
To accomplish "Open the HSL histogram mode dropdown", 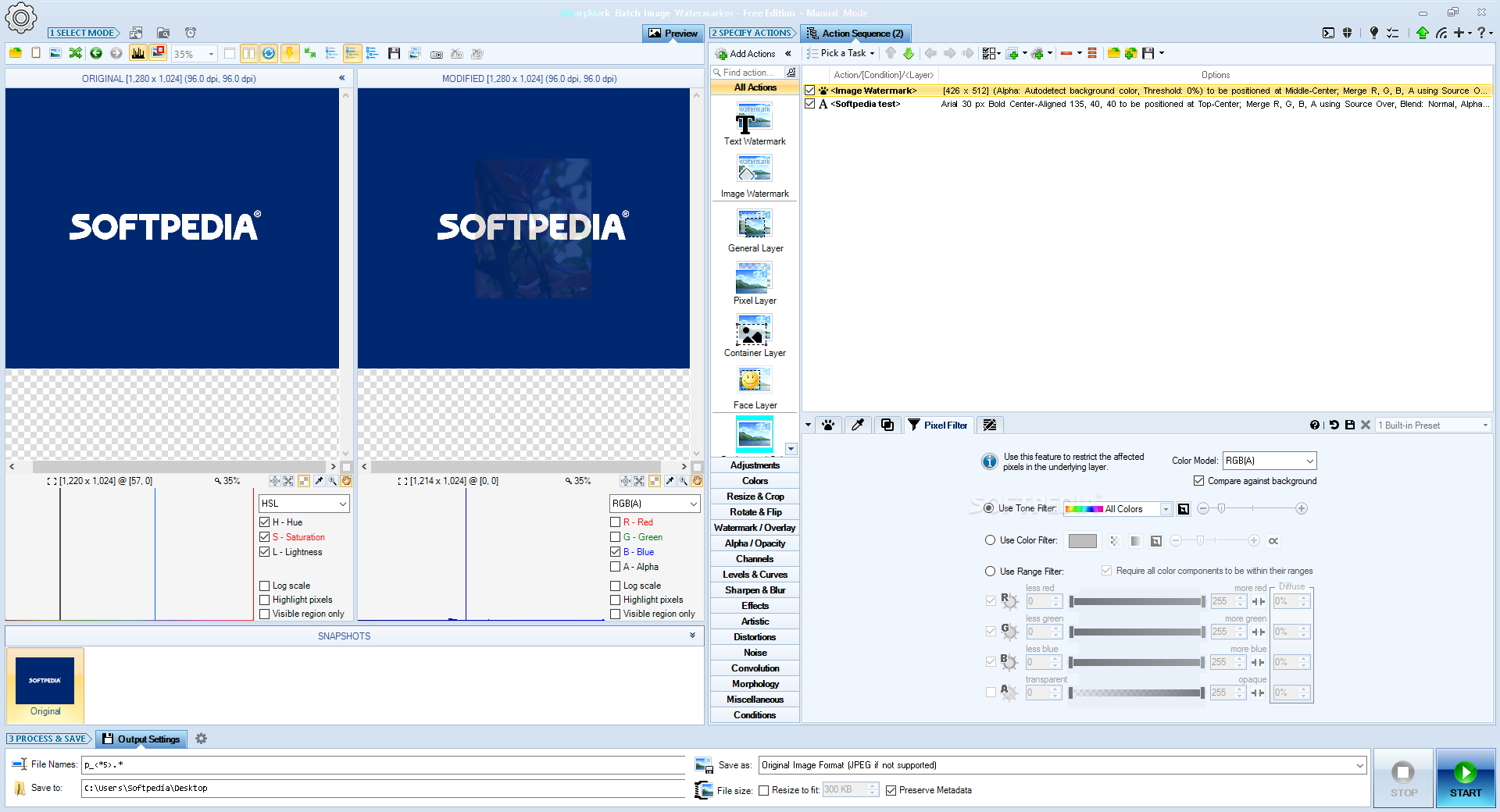I will (304, 504).
